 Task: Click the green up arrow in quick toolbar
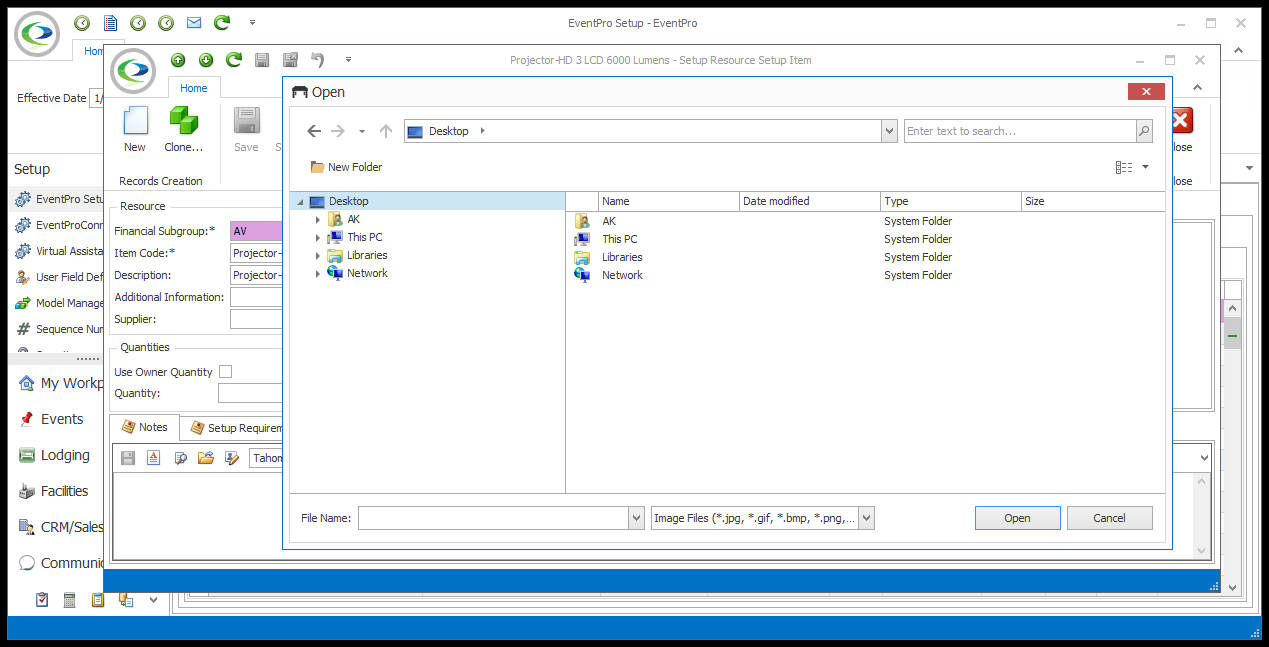pos(178,60)
